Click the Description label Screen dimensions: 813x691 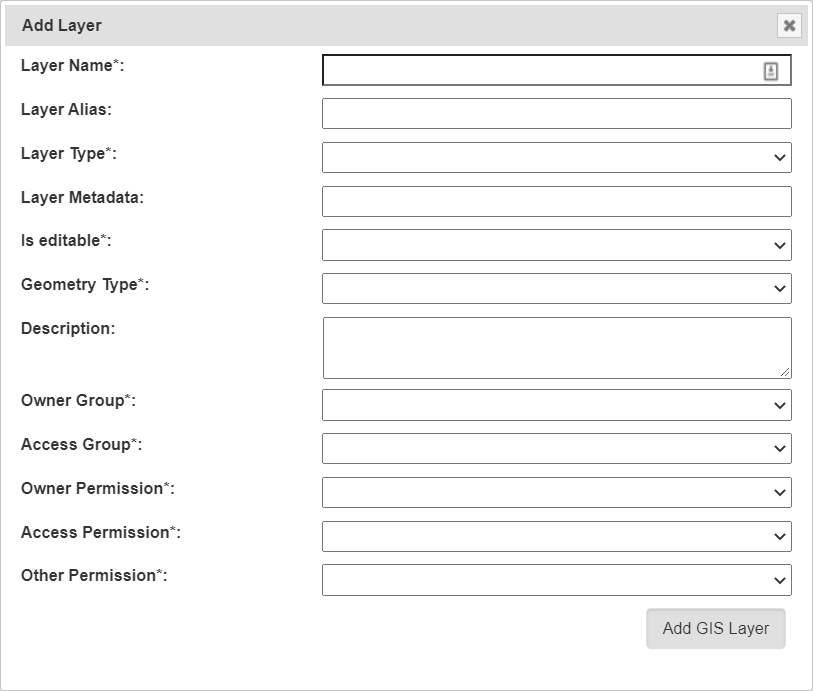pyautogui.click(x=68, y=328)
